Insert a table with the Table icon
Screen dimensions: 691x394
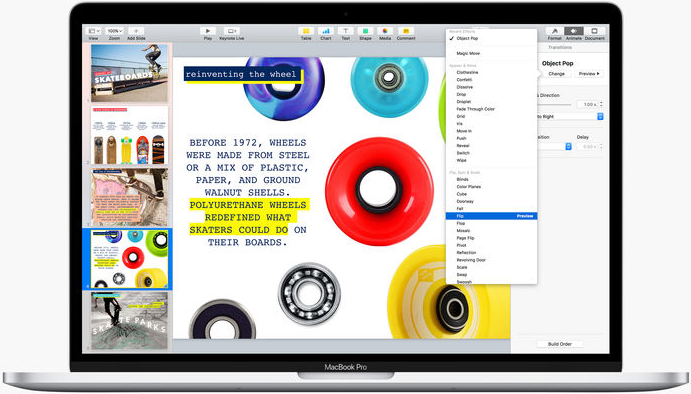306,31
